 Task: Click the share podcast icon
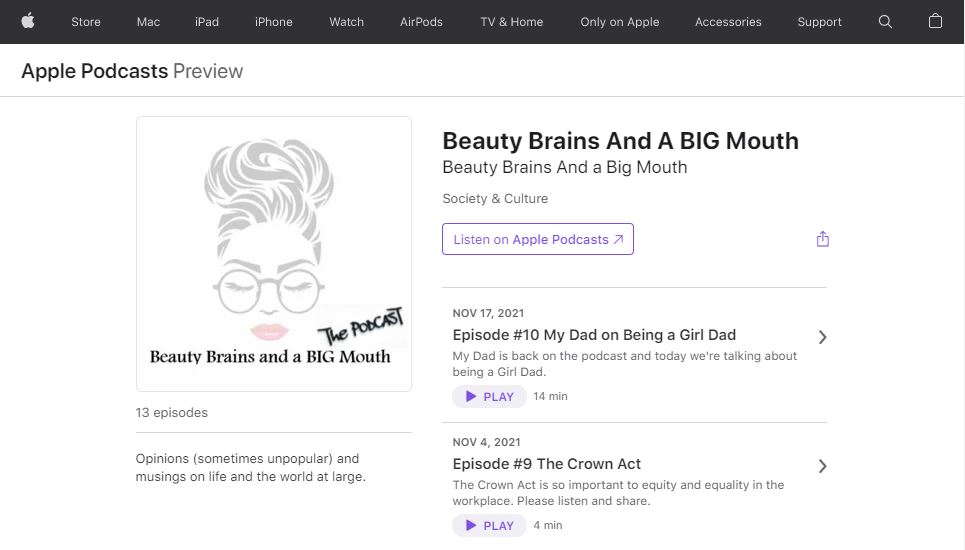click(822, 239)
